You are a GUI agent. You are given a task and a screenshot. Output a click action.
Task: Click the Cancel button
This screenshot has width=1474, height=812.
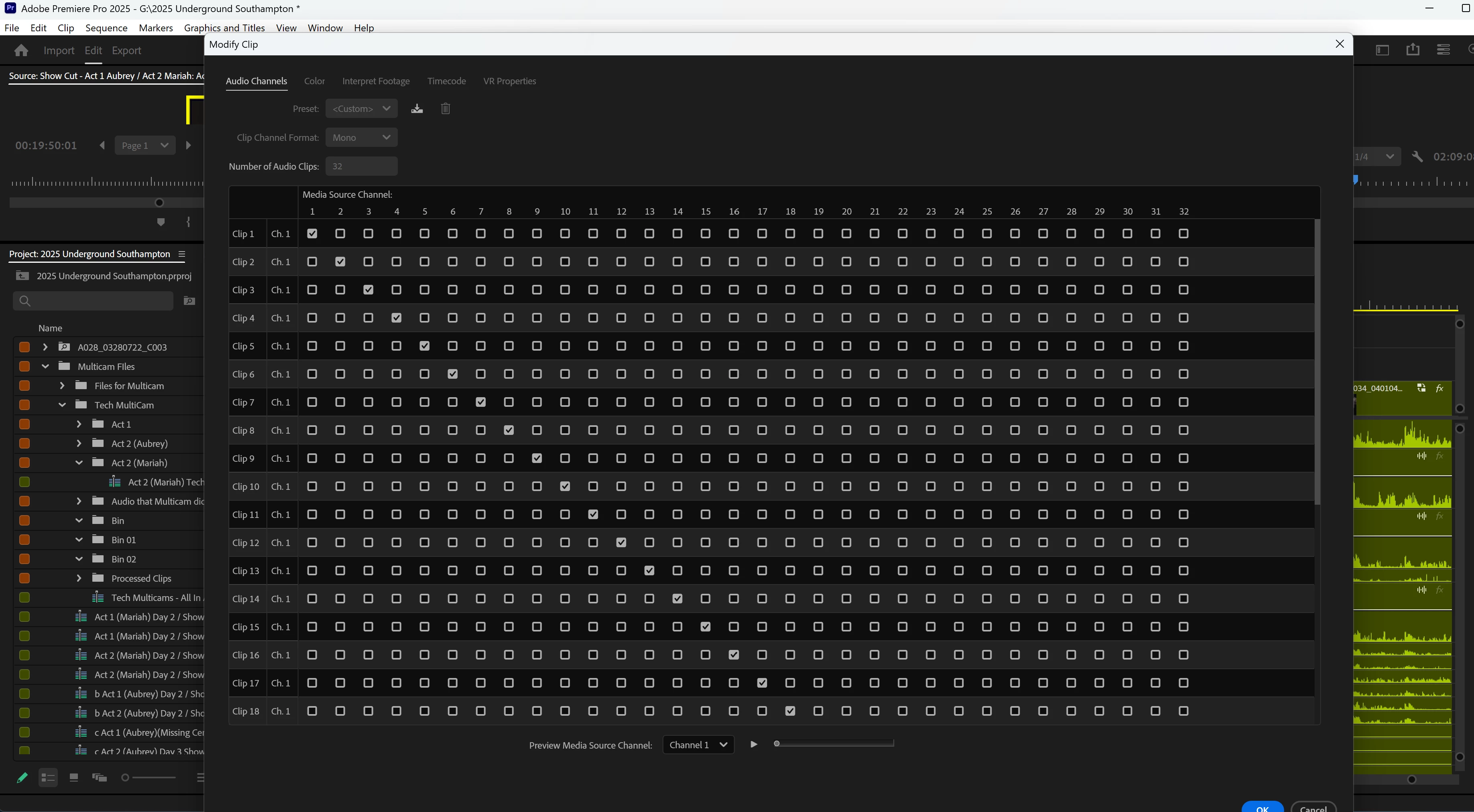click(x=1313, y=808)
